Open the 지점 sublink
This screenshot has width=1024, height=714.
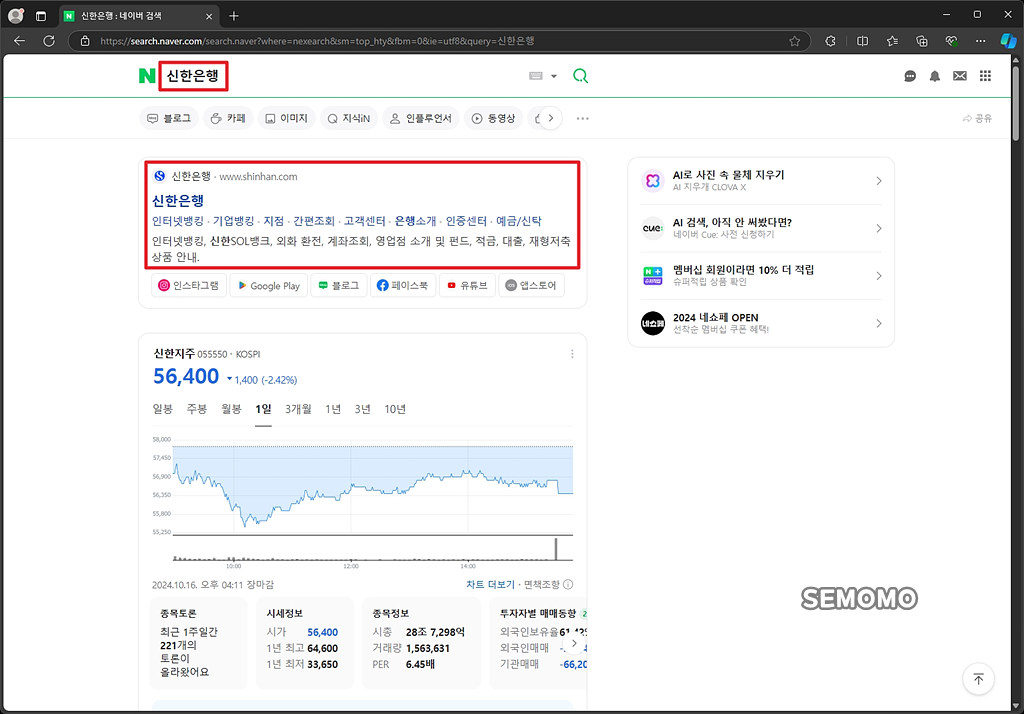click(x=274, y=221)
